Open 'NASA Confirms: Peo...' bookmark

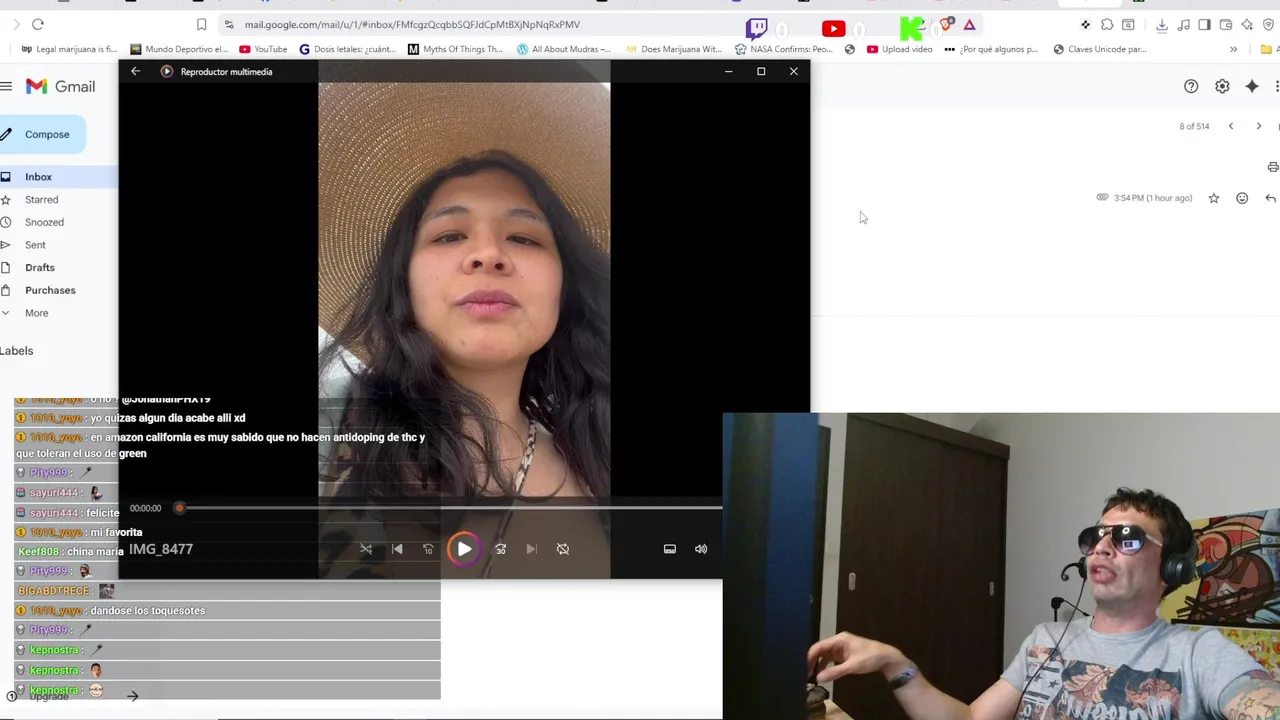(x=783, y=49)
